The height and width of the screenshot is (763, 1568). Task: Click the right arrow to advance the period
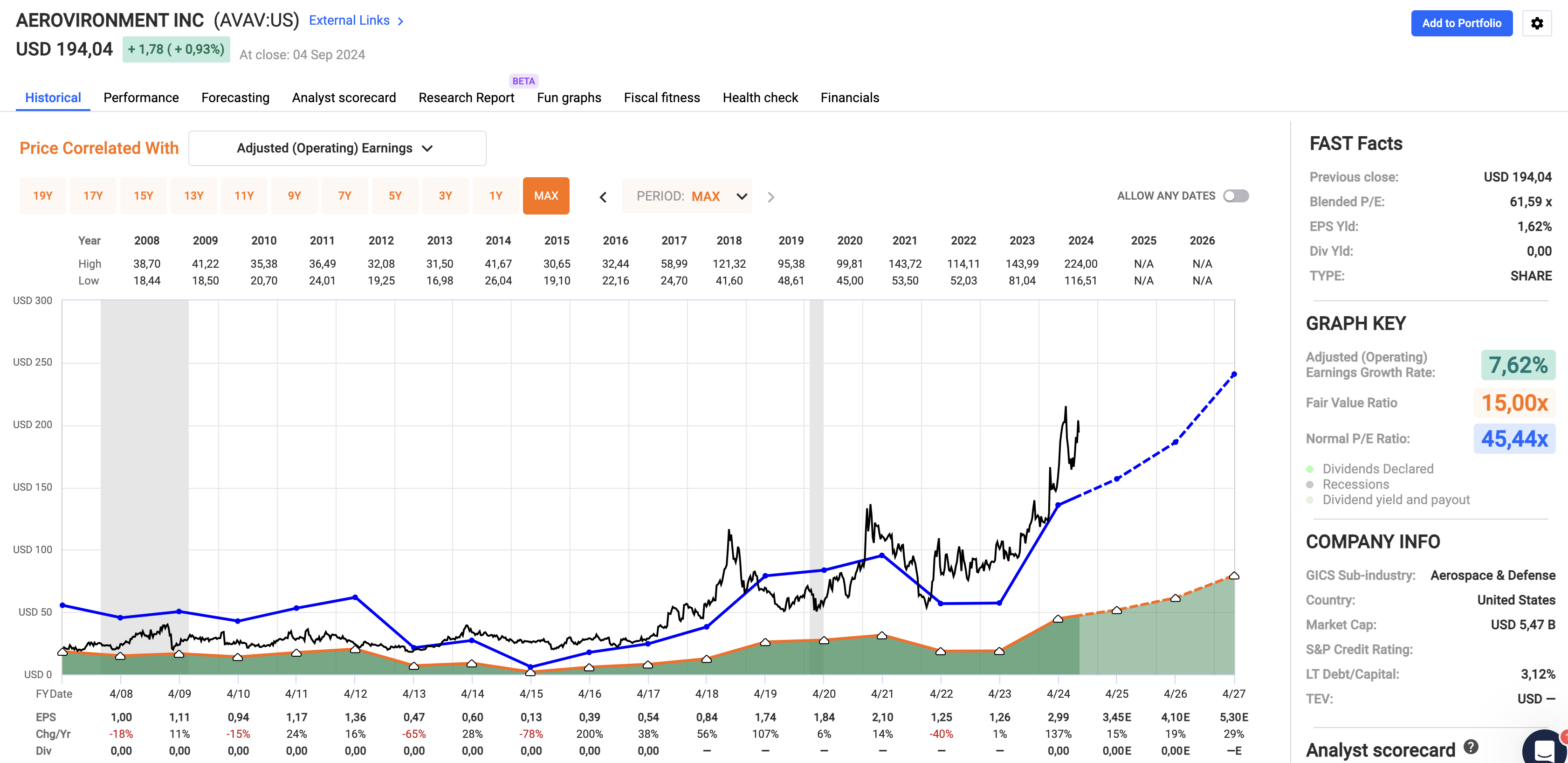[x=771, y=196]
